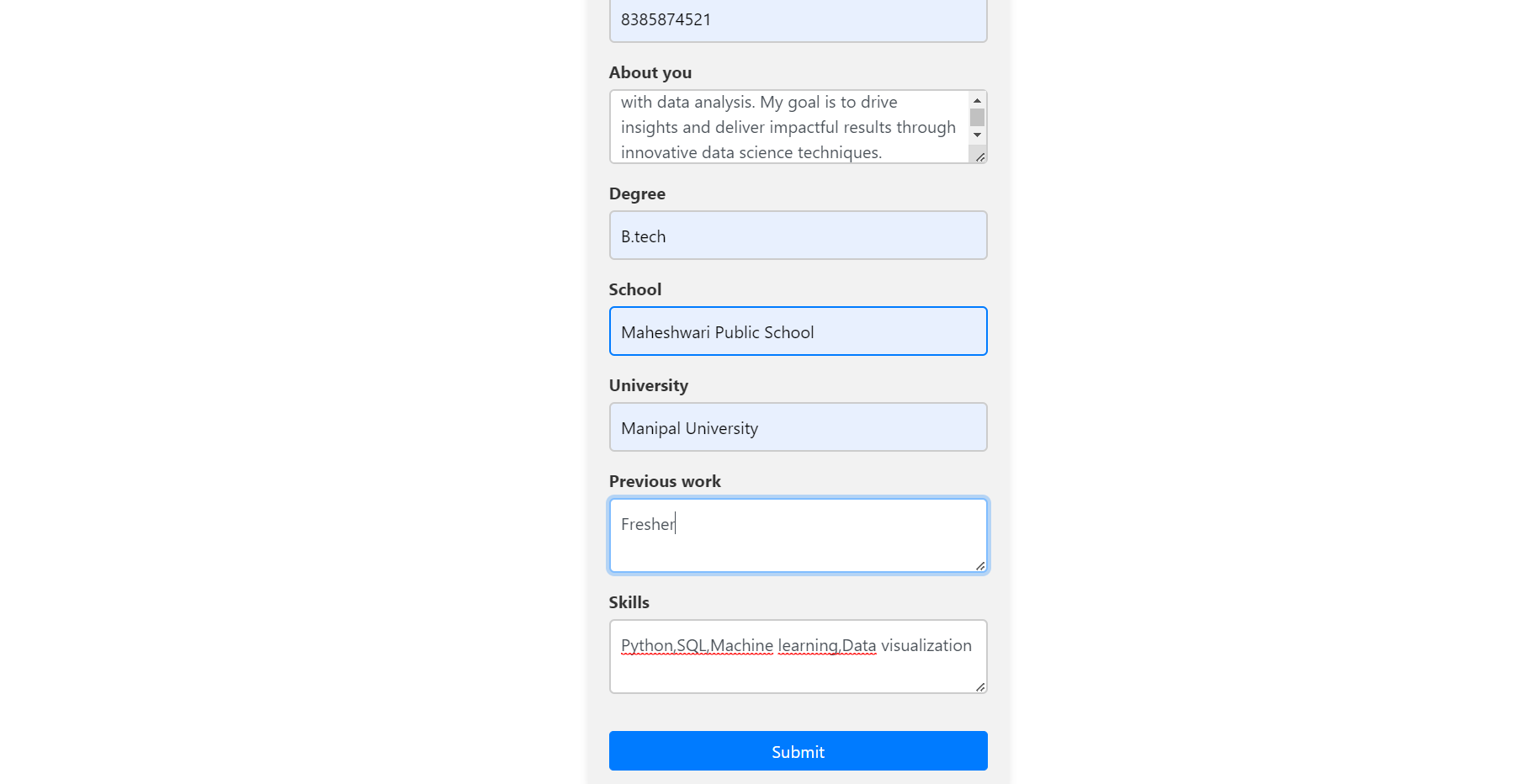This screenshot has height=784, width=1523.
Task: Click the Skills textarea resize handle
Action: click(x=980, y=686)
